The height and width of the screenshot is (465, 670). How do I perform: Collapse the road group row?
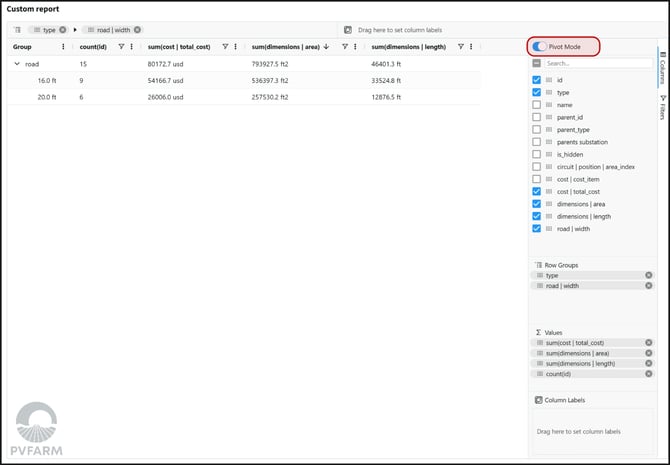tap(16, 64)
